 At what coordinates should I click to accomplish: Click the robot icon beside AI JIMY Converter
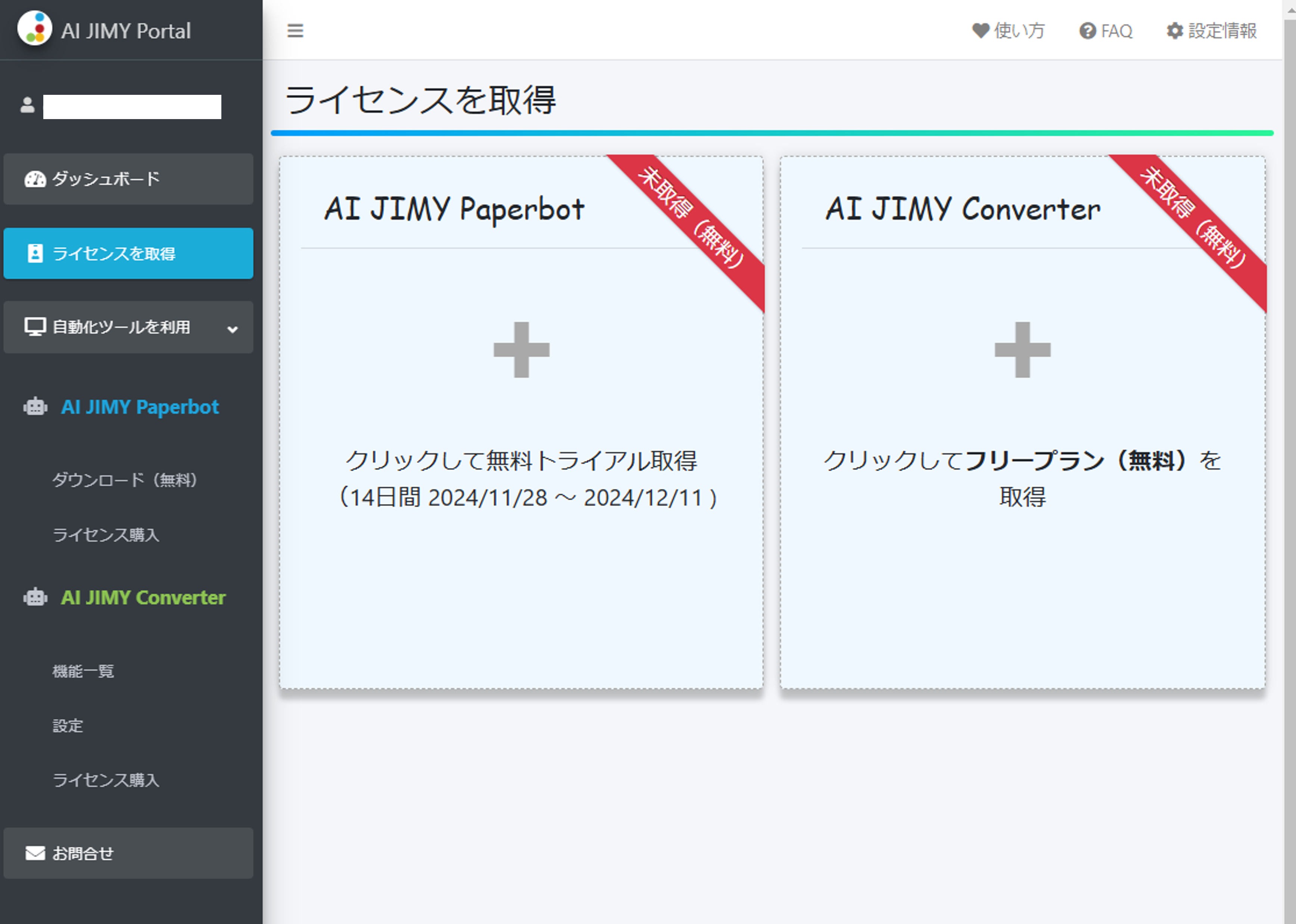point(35,597)
